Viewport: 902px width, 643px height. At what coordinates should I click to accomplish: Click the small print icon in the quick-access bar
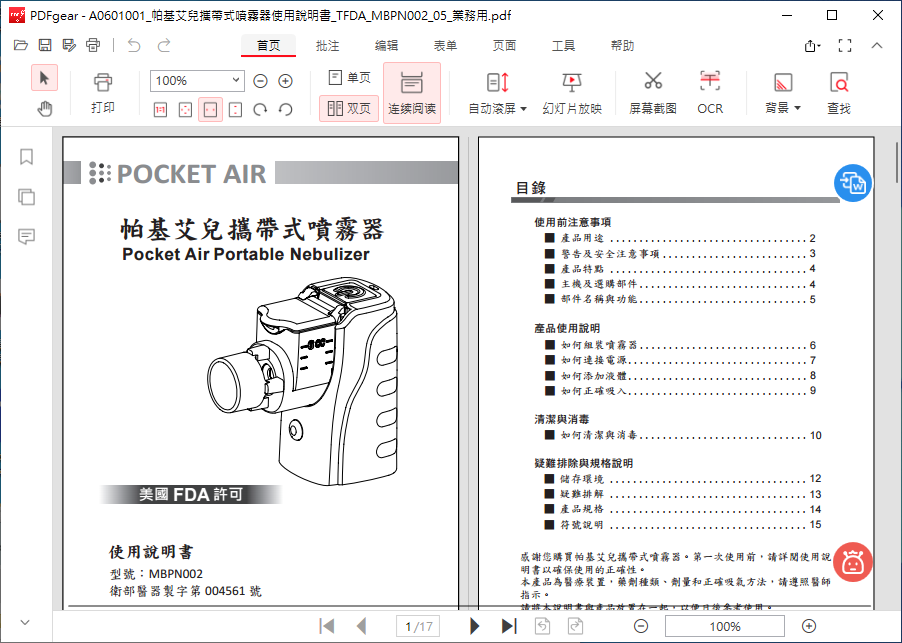[x=93, y=45]
